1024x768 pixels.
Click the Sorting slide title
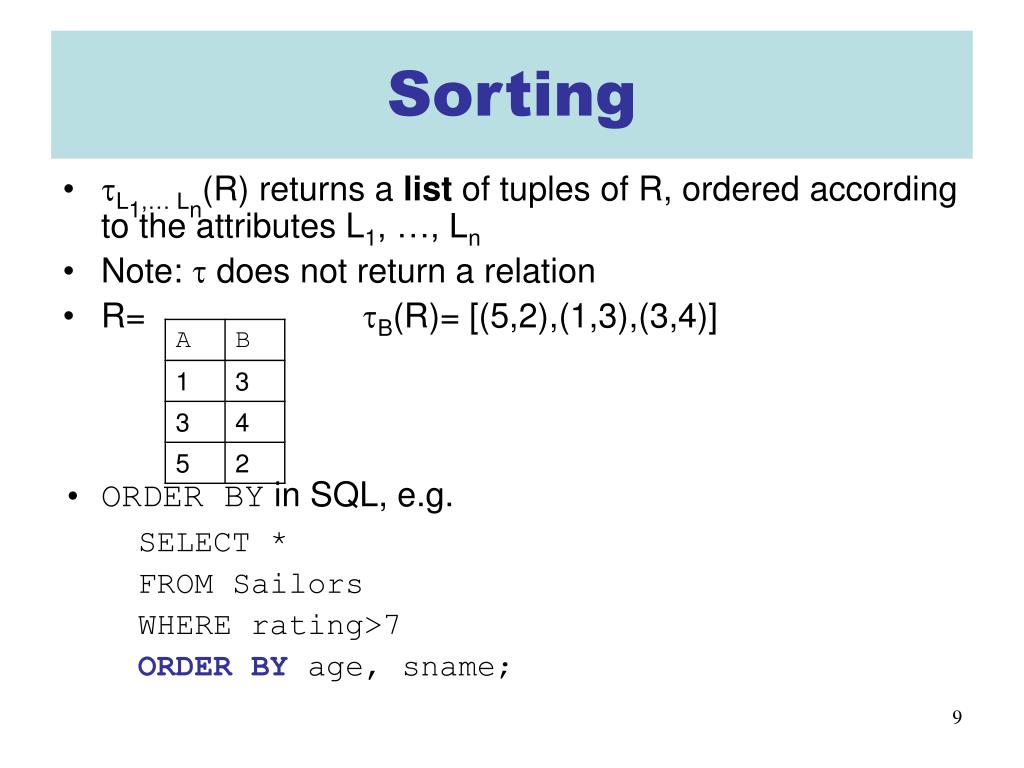511,95
